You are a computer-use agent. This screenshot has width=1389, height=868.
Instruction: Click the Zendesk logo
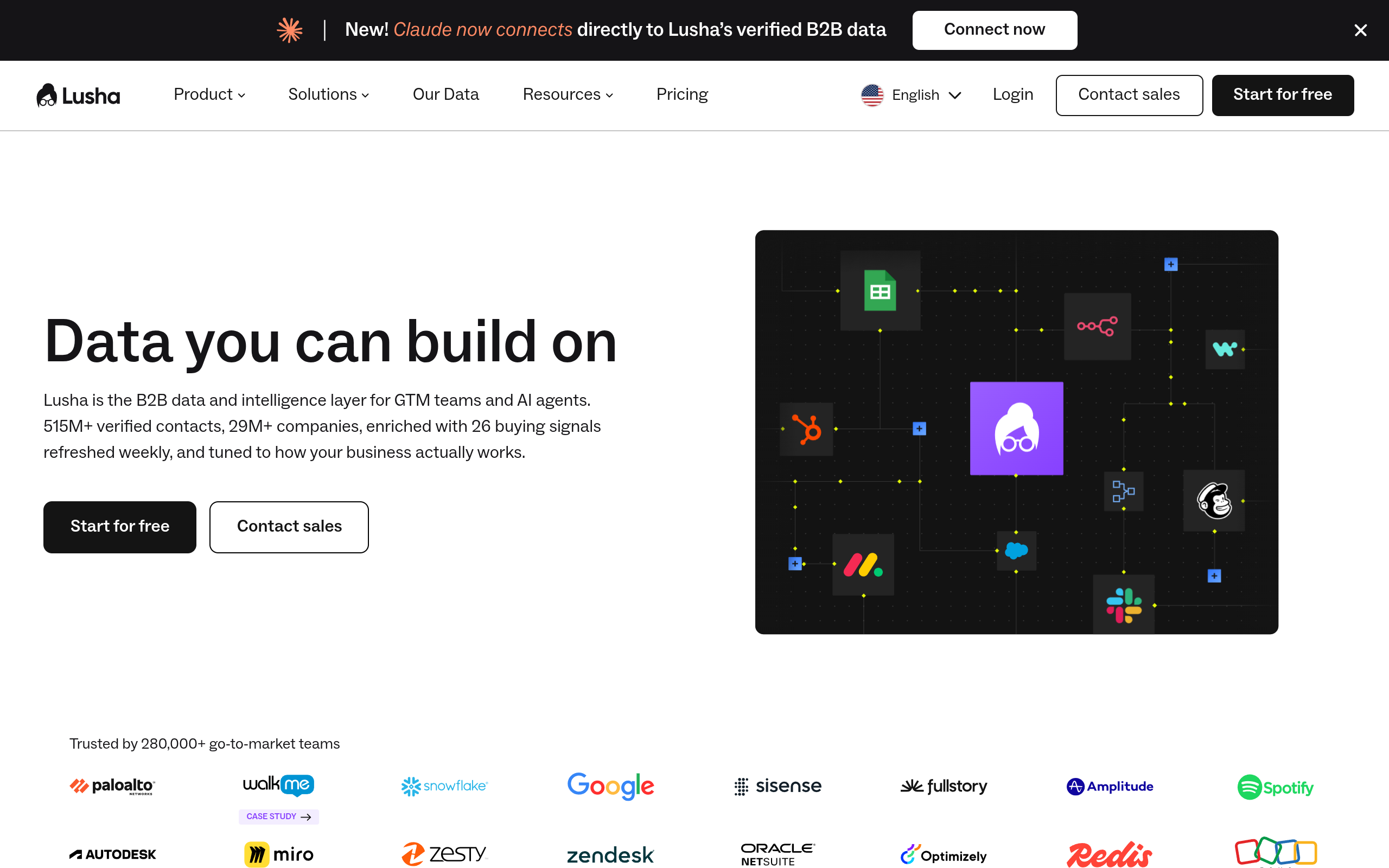[611, 856]
